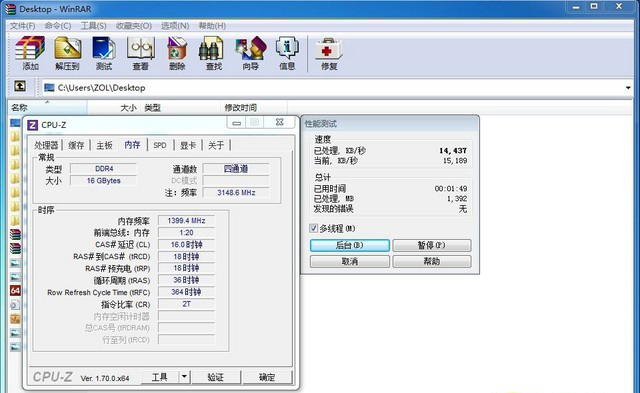Open the Favorites (收藏夹) menu
This screenshot has width=640, height=393.
134,26
